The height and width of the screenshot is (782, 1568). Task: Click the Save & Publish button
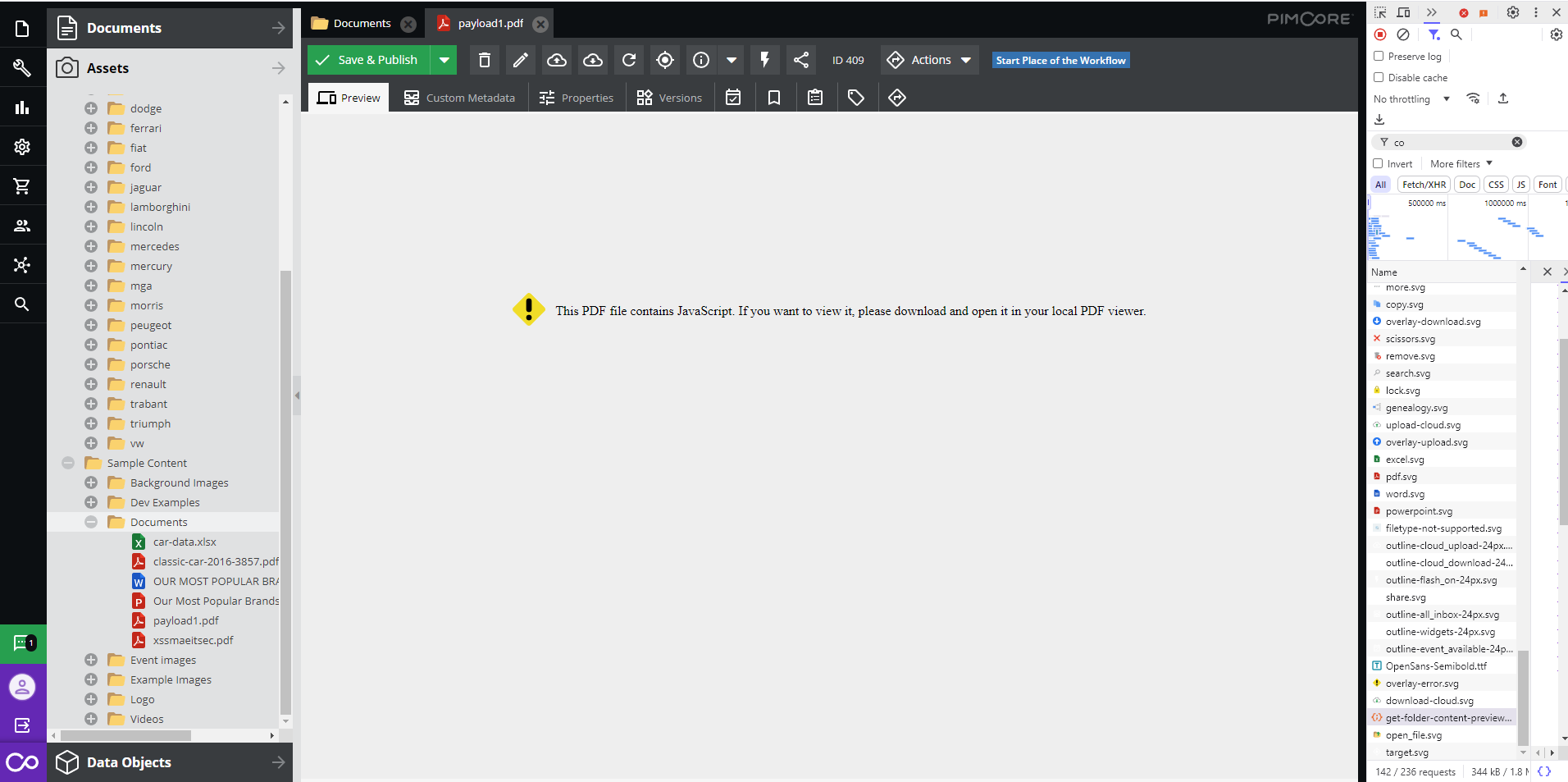point(368,60)
